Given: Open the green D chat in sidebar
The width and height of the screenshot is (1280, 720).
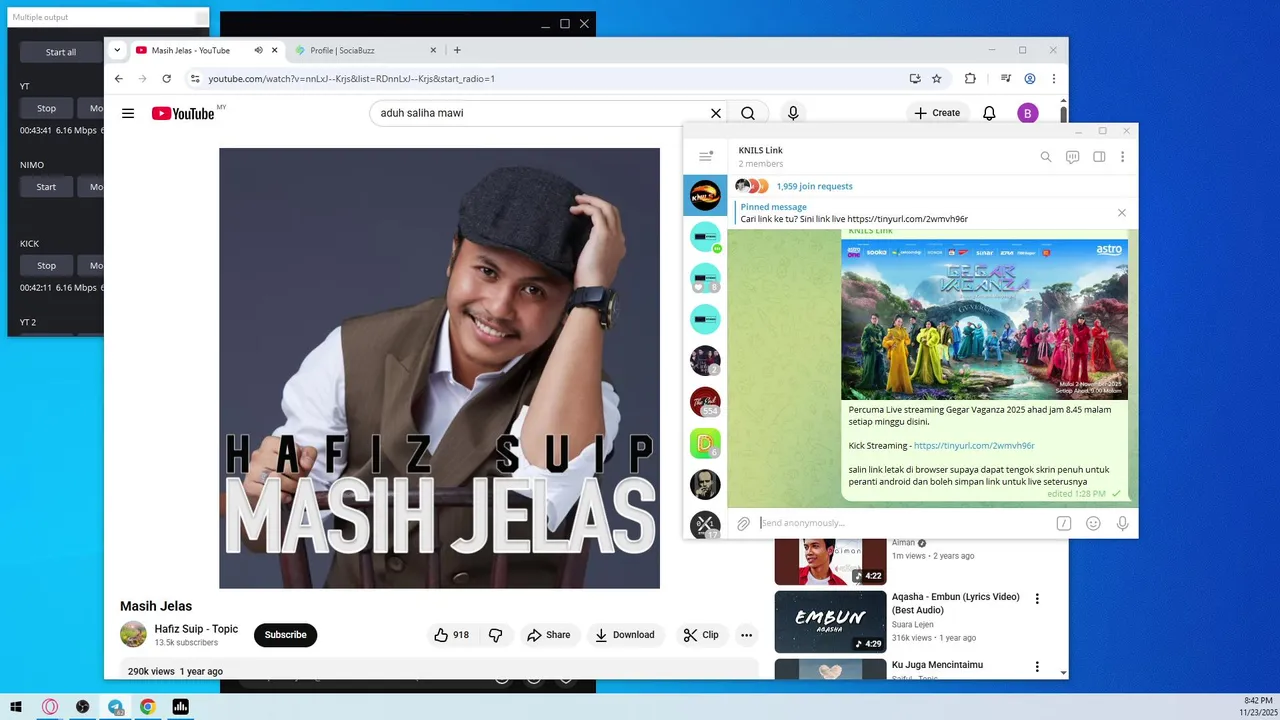Looking at the screenshot, I should (x=705, y=443).
